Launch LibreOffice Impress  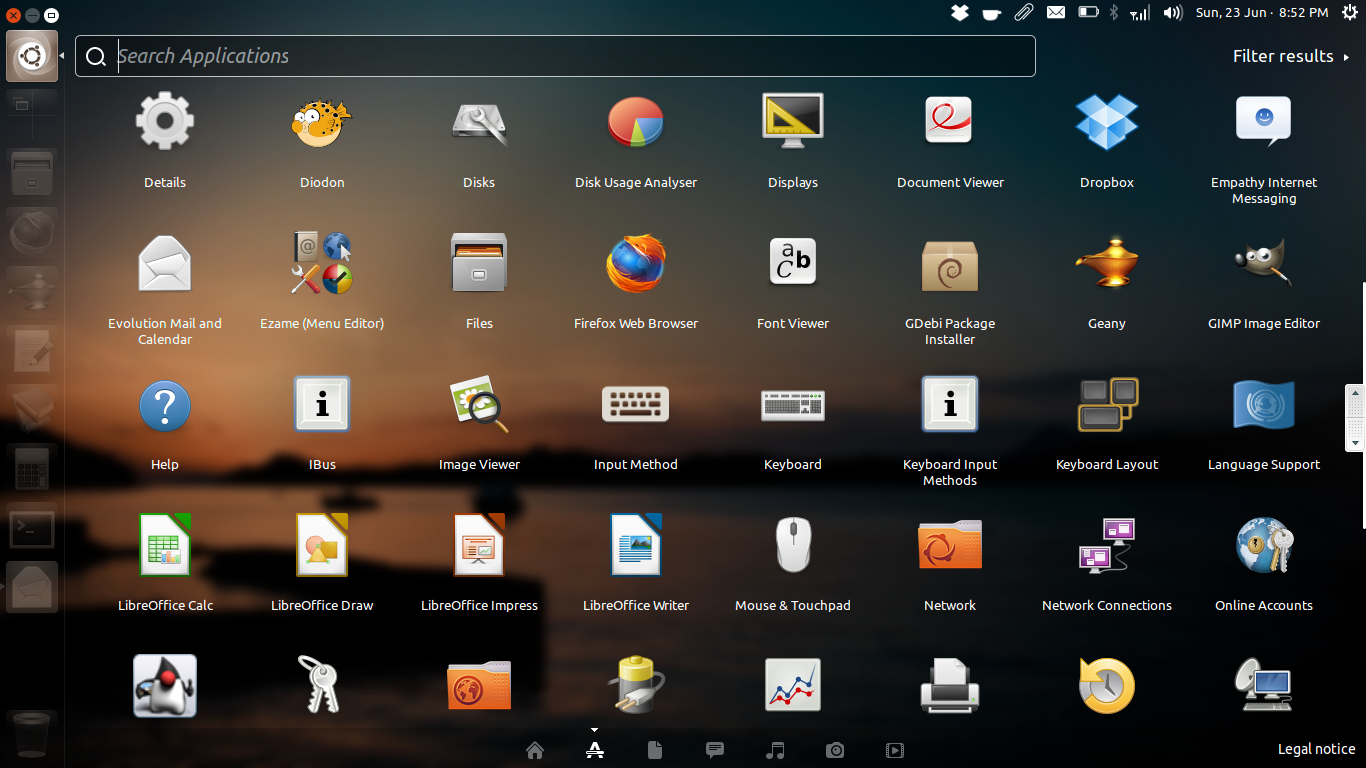479,545
